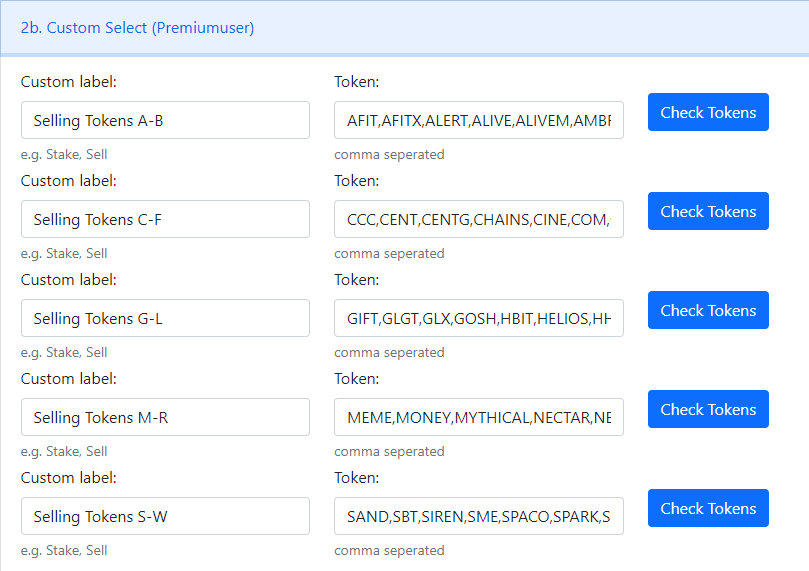
Task: Click the Custom label field 'Selling Tokens G-L'
Action: pos(165,318)
